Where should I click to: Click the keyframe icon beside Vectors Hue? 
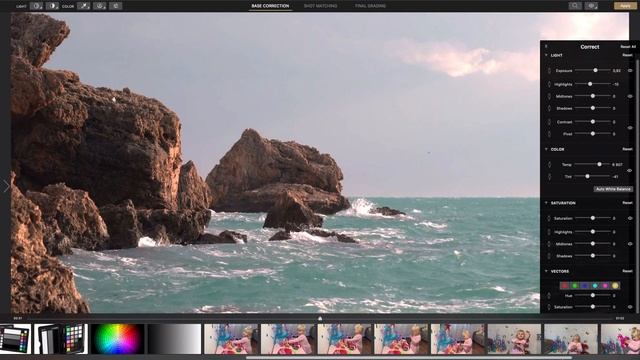pos(549,296)
